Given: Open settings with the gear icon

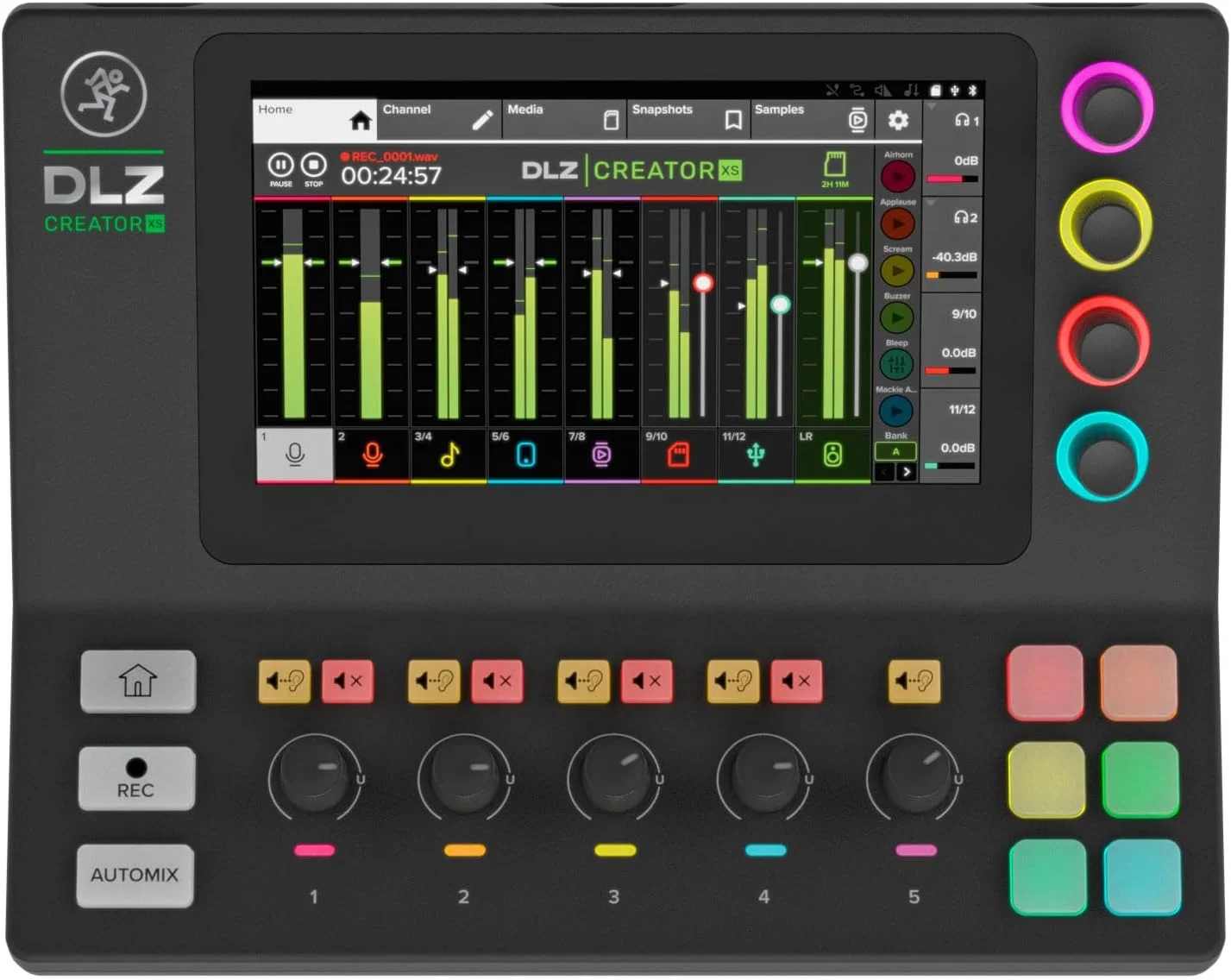Looking at the screenshot, I should pos(898,121).
